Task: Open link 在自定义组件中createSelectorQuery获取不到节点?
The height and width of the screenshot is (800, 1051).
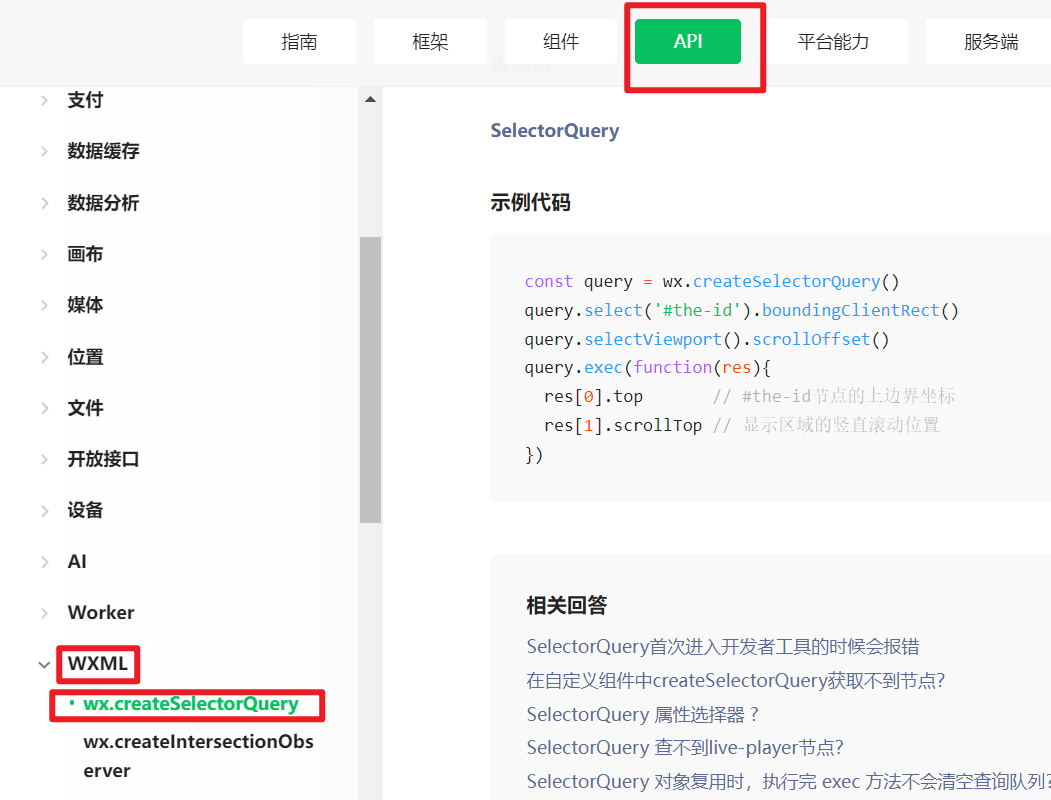Action: click(x=735, y=681)
